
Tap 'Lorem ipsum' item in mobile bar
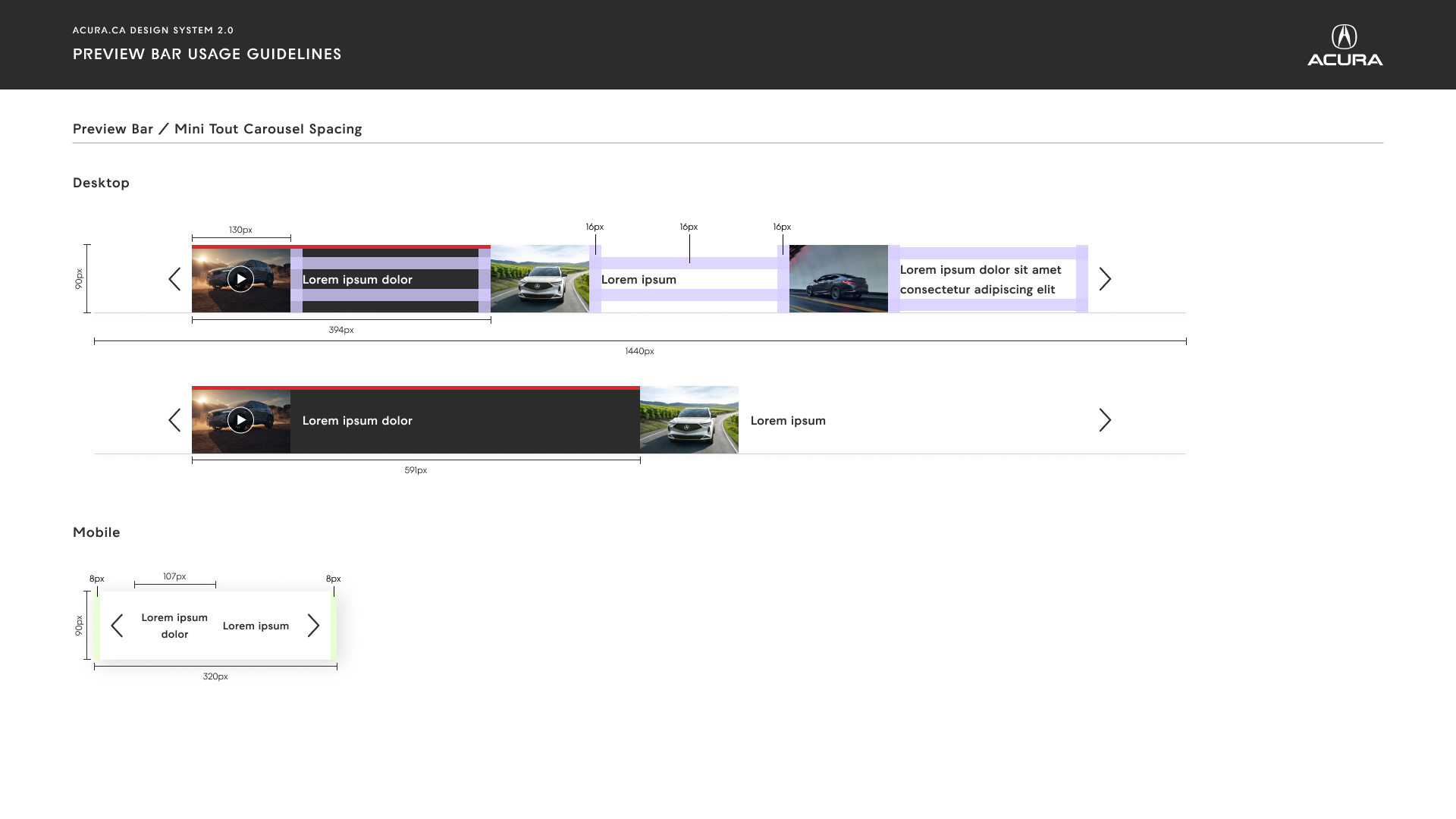tap(256, 626)
